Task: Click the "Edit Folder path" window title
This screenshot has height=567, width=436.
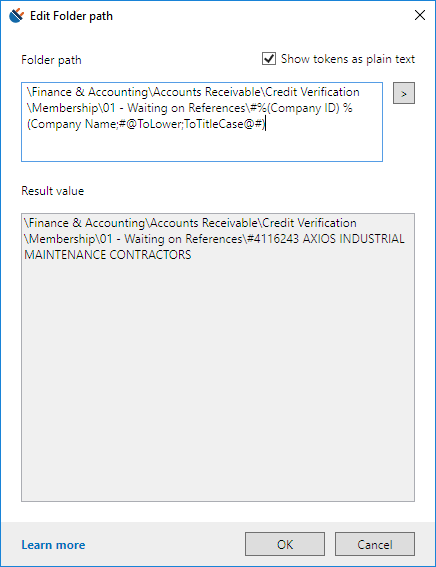Action: (x=72, y=16)
